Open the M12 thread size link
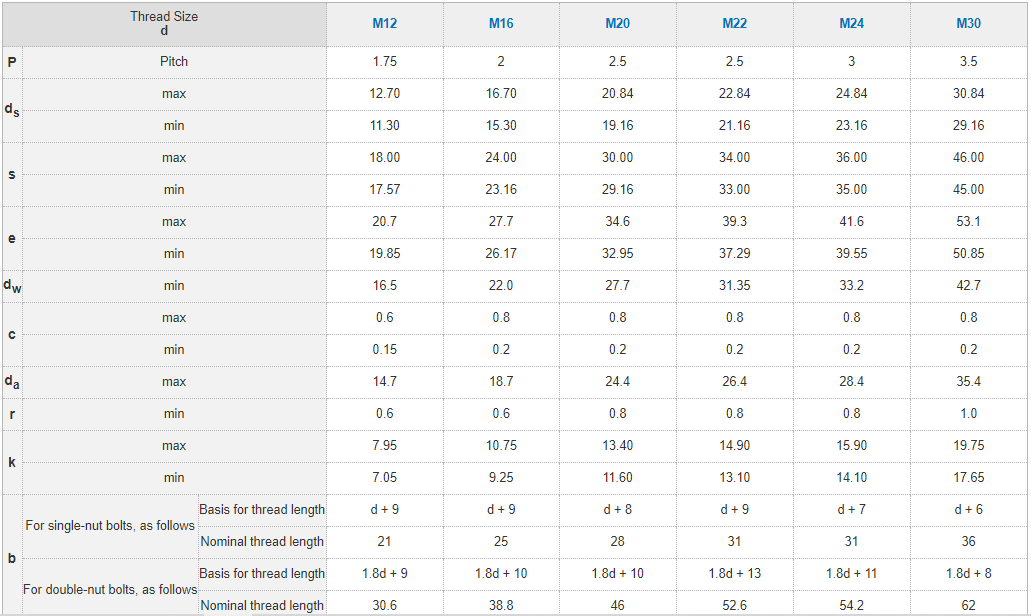 [385, 23]
